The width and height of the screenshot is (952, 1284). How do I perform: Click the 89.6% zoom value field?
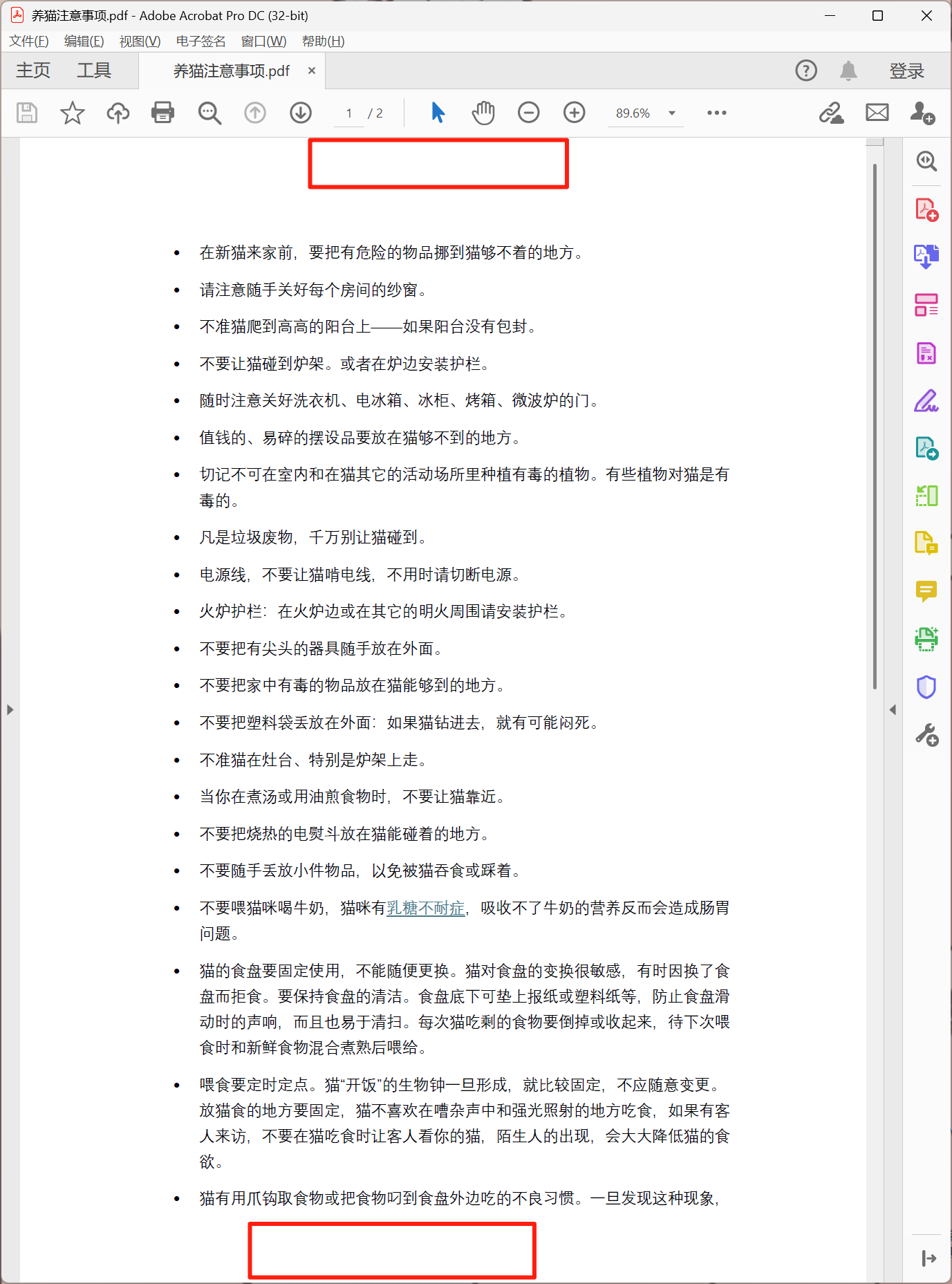[633, 113]
